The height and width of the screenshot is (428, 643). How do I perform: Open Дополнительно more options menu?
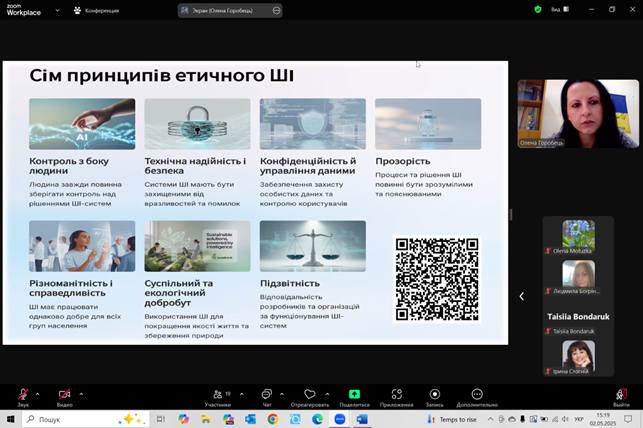pyautogui.click(x=476, y=395)
